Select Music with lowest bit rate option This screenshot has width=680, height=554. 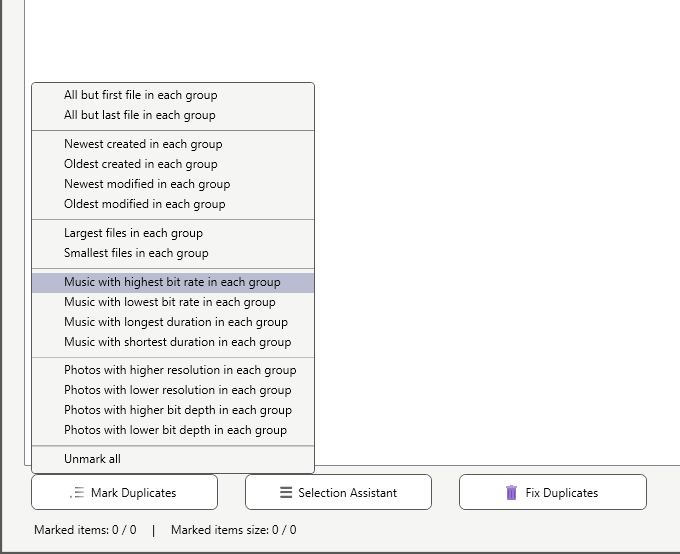coord(173,302)
